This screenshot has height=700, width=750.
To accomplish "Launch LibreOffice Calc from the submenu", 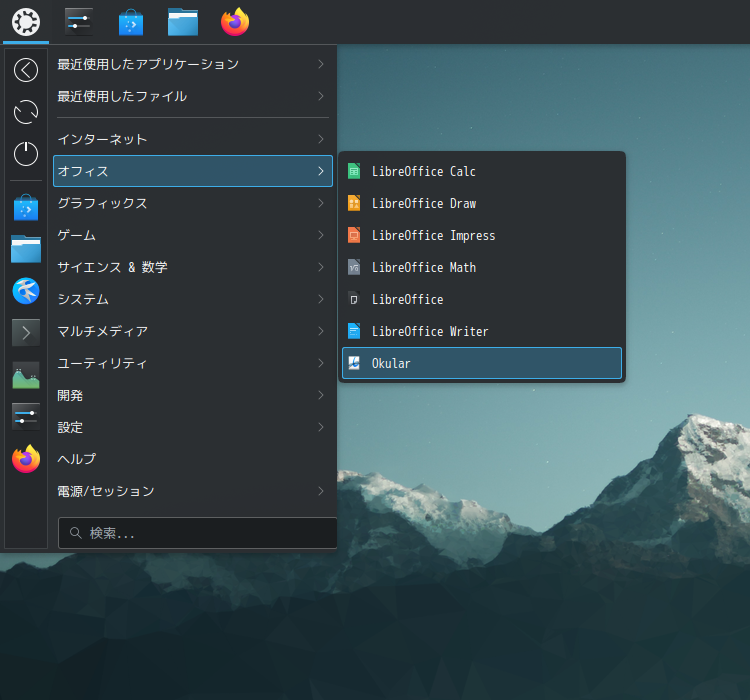I will (x=482, y=171).
